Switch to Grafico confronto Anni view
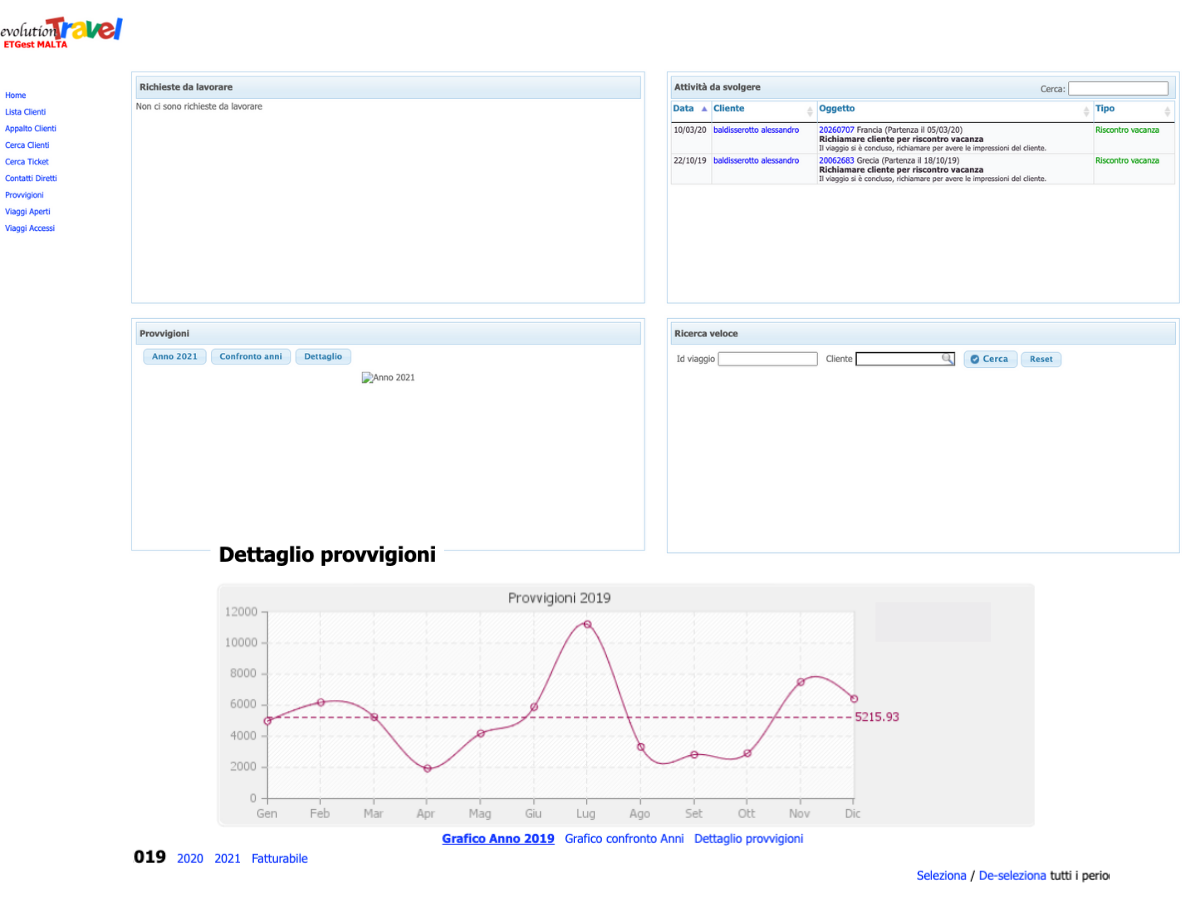Image resolution: width=1200 pixels, height=900 pixels. (624, 839)
